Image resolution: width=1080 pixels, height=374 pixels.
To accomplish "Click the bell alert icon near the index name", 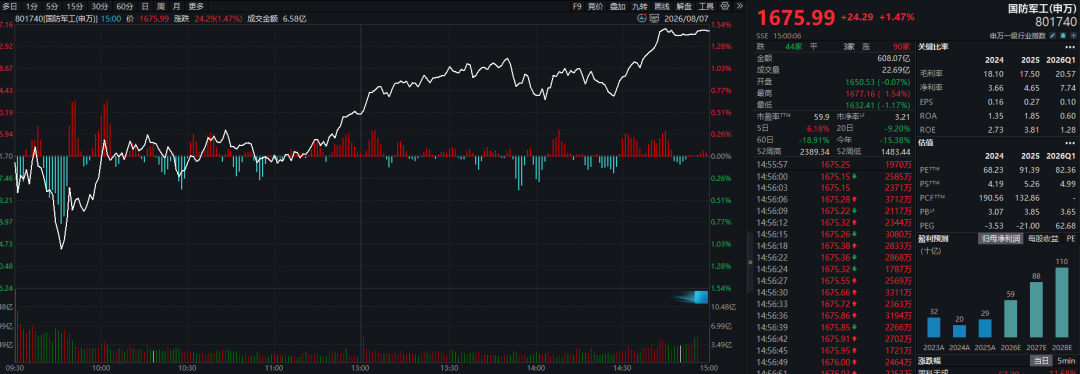I will click(x=1063, y=36).
